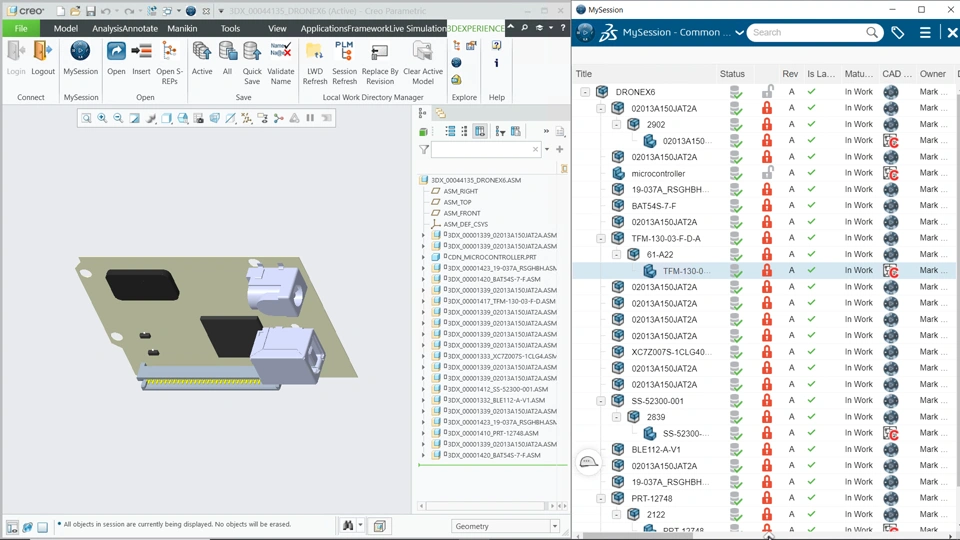Click the model tree tab icon
This screenshot has width=960, height=540.
coord(422,113)
